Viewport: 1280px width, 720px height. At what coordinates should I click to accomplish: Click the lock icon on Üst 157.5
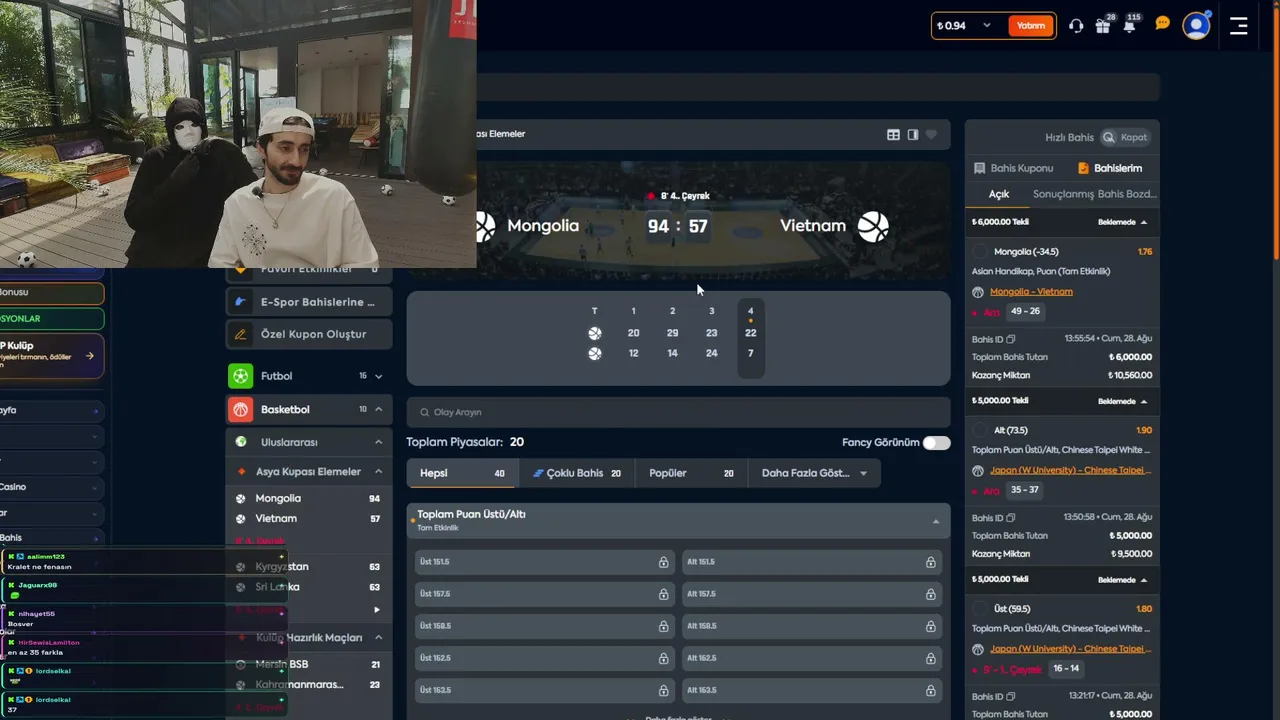(x=663, y=594)
